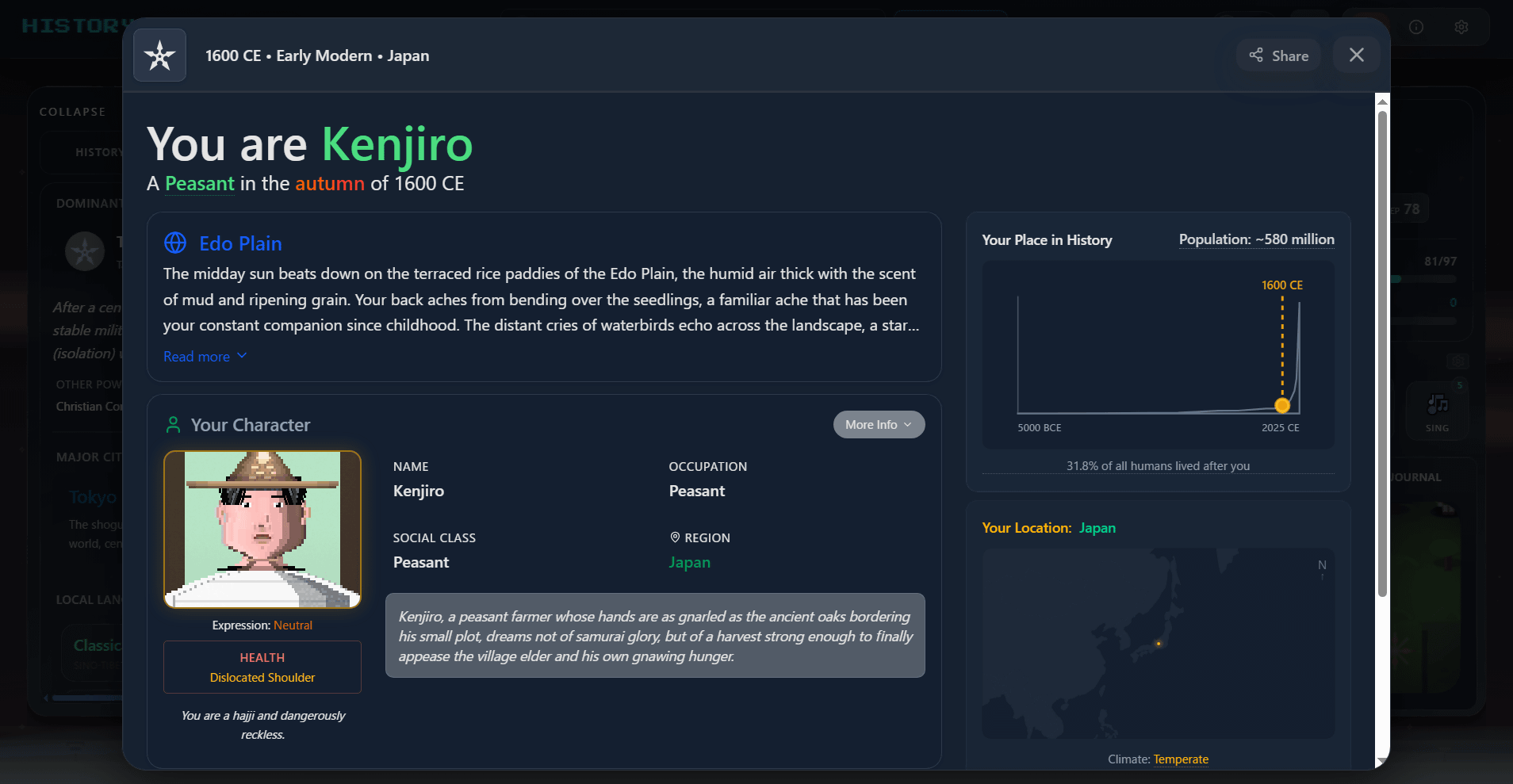Click the dialog's vertical scrollbar thumb

(1382, 353)
